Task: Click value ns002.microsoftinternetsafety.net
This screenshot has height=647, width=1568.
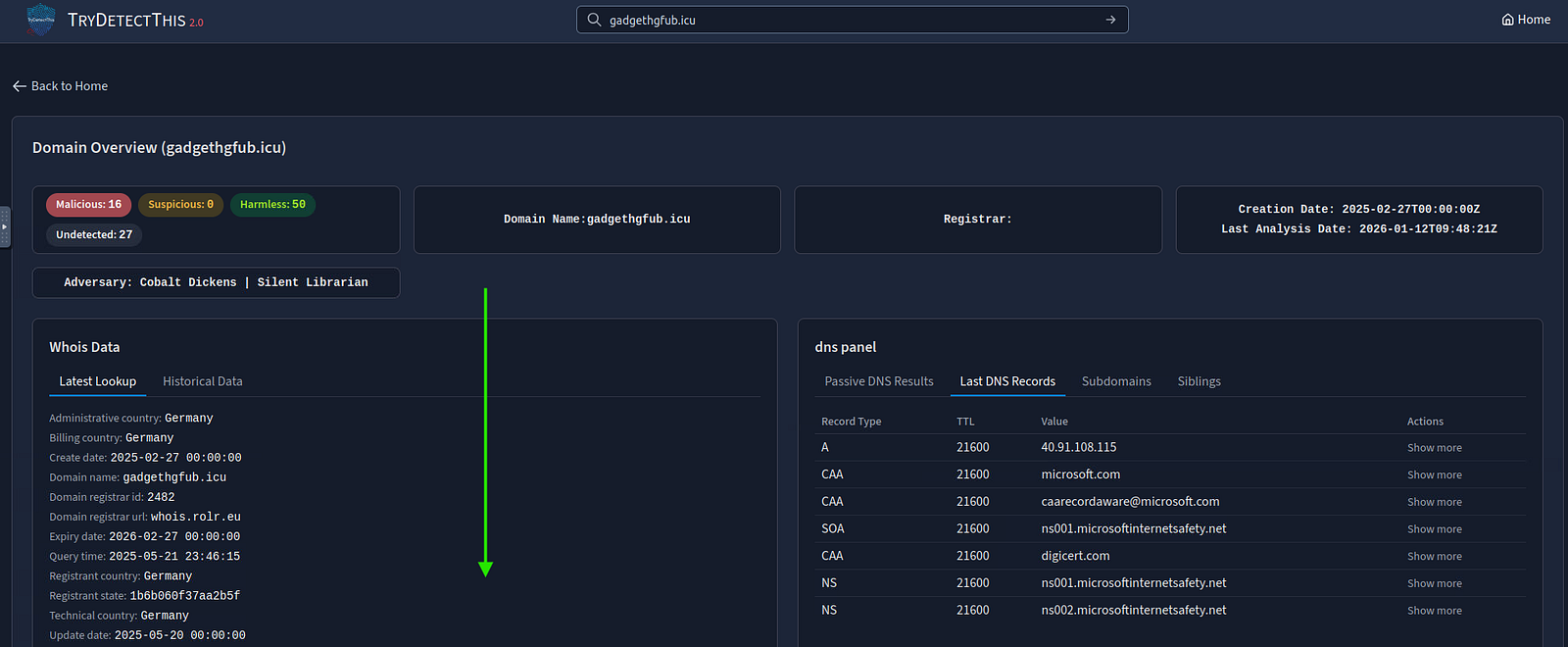Action: point(1133,610)
